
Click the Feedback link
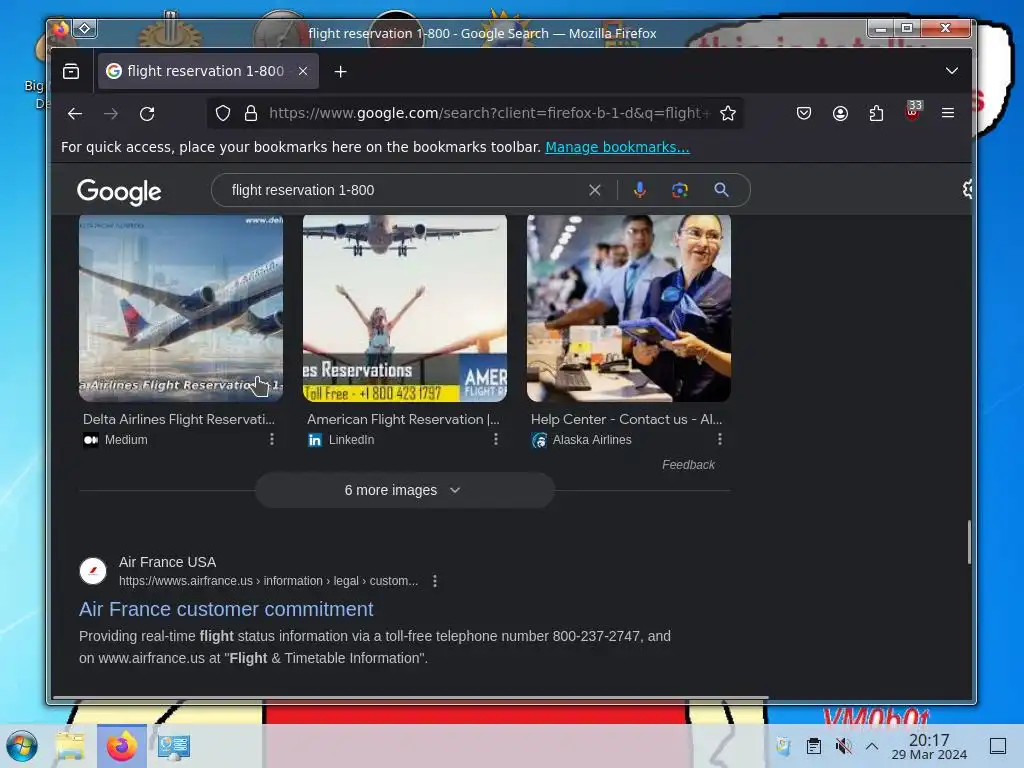[688, 465]
